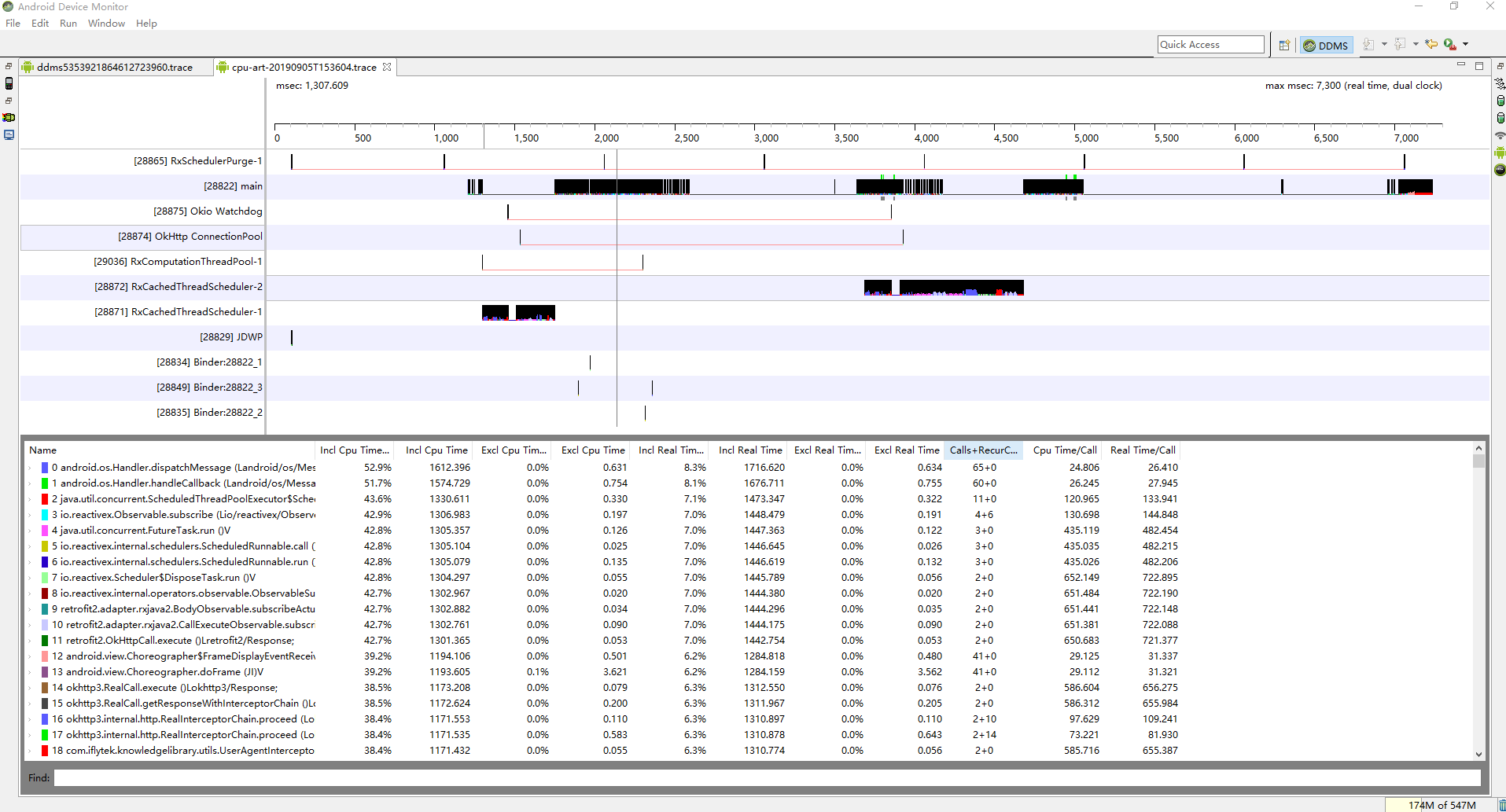Expand the java.util.concurrent.FutureTask.run row
The image size is (1506, 812).
[31, 531]
